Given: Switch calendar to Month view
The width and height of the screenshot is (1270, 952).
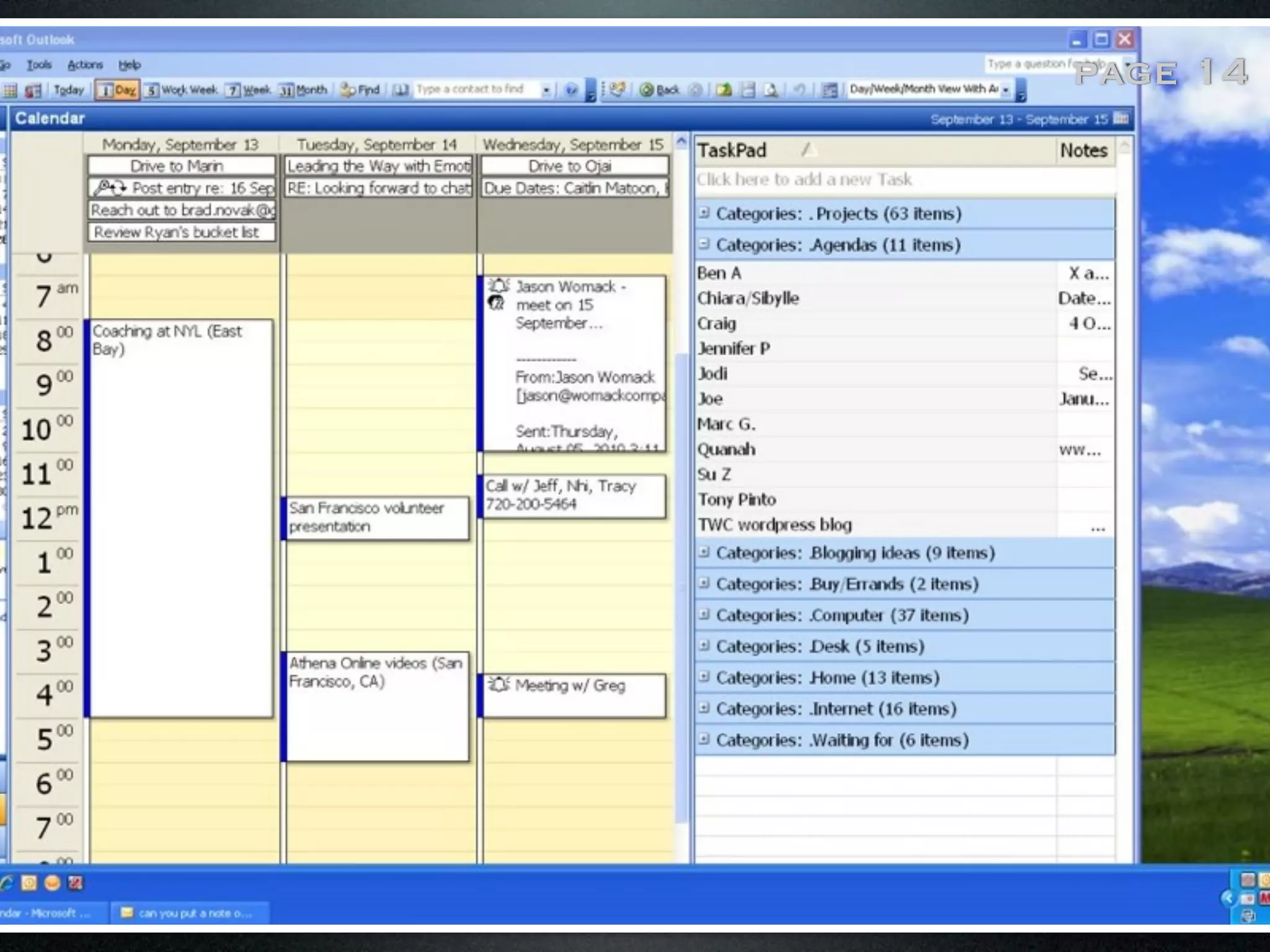Looking at the screenshot, I should click(303, 90).
